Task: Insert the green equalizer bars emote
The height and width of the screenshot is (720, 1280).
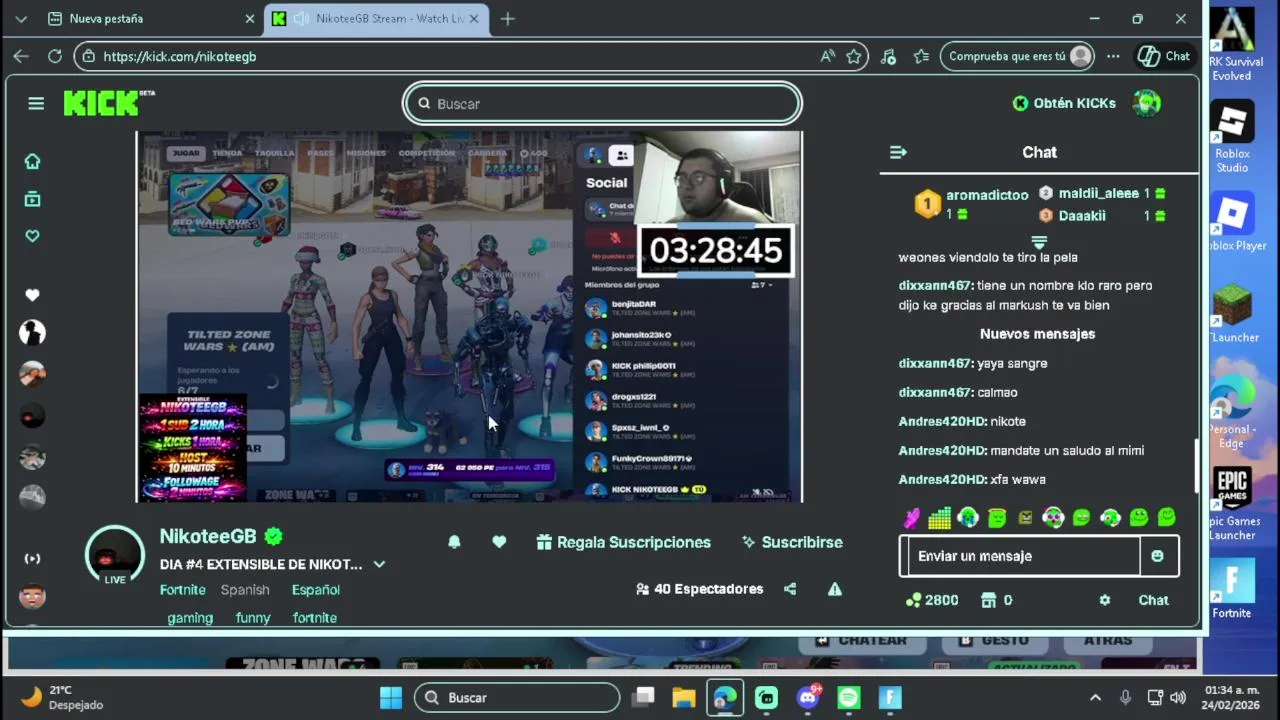Action: click(x=939, y=518)
